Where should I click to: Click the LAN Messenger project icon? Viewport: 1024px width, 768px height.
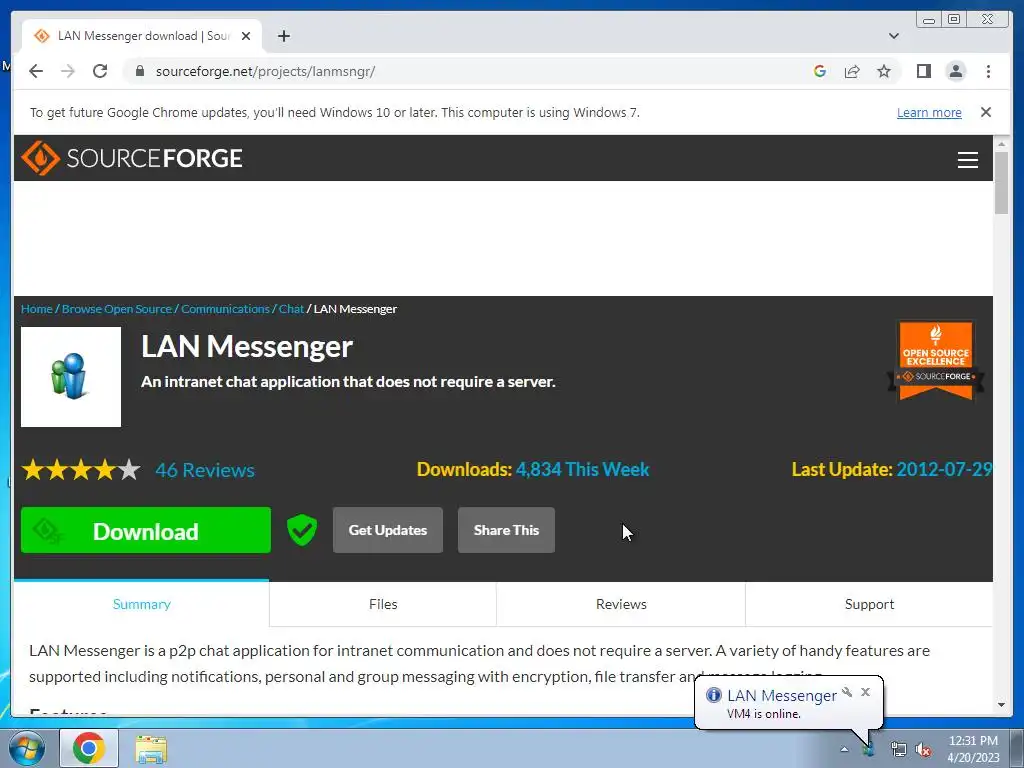pos(71,377)
